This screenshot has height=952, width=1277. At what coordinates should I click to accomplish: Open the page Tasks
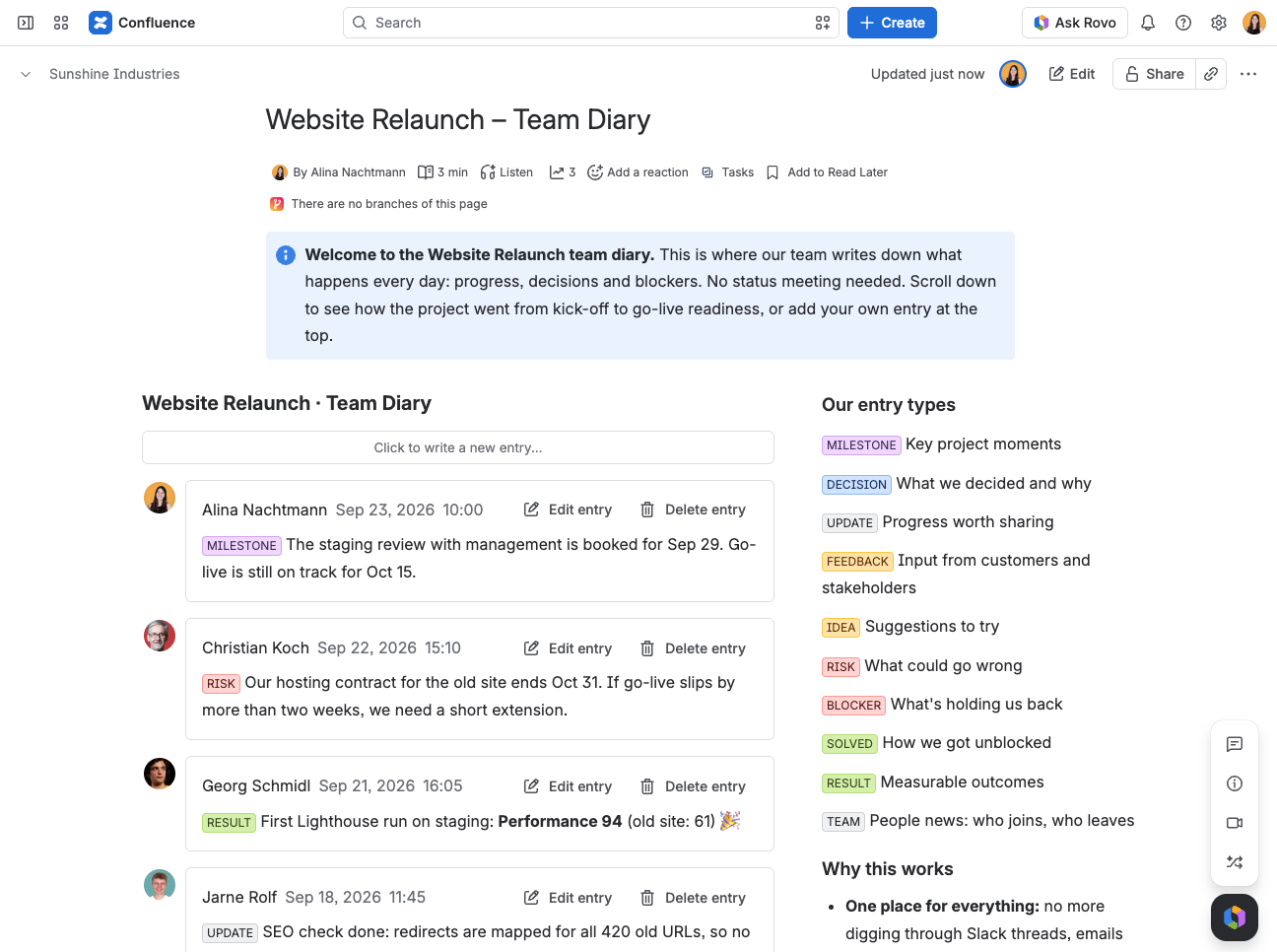[727, 172]
